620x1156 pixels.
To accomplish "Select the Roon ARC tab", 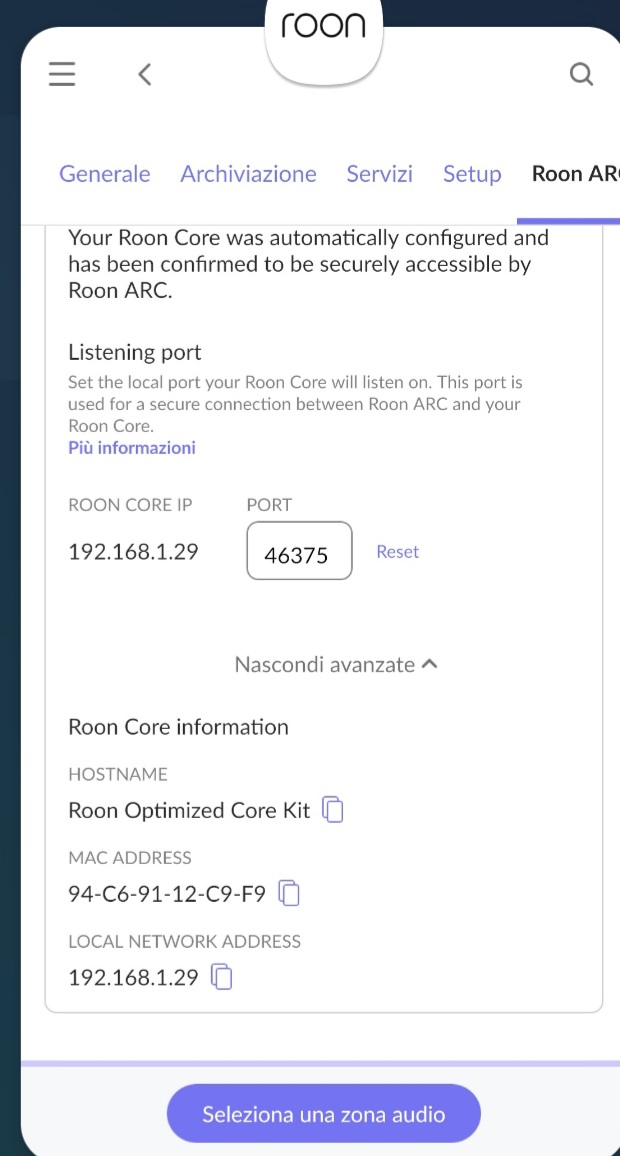I will pyautogui.click(x=574, y=174).
